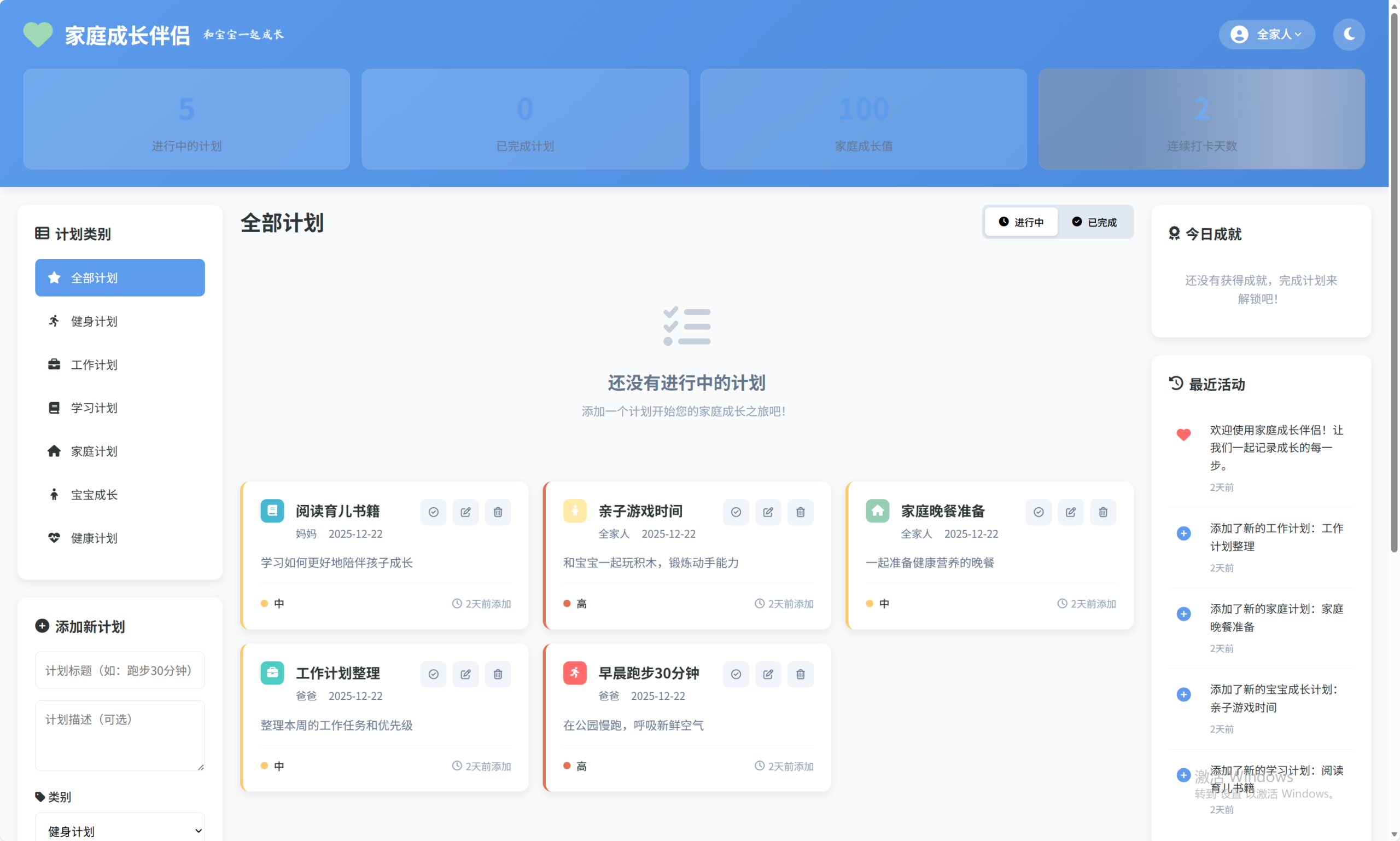Delete the 工作计划整理 plan
Image resolution: width=1400 pixels, height=841 pixels.
(497, 674)
